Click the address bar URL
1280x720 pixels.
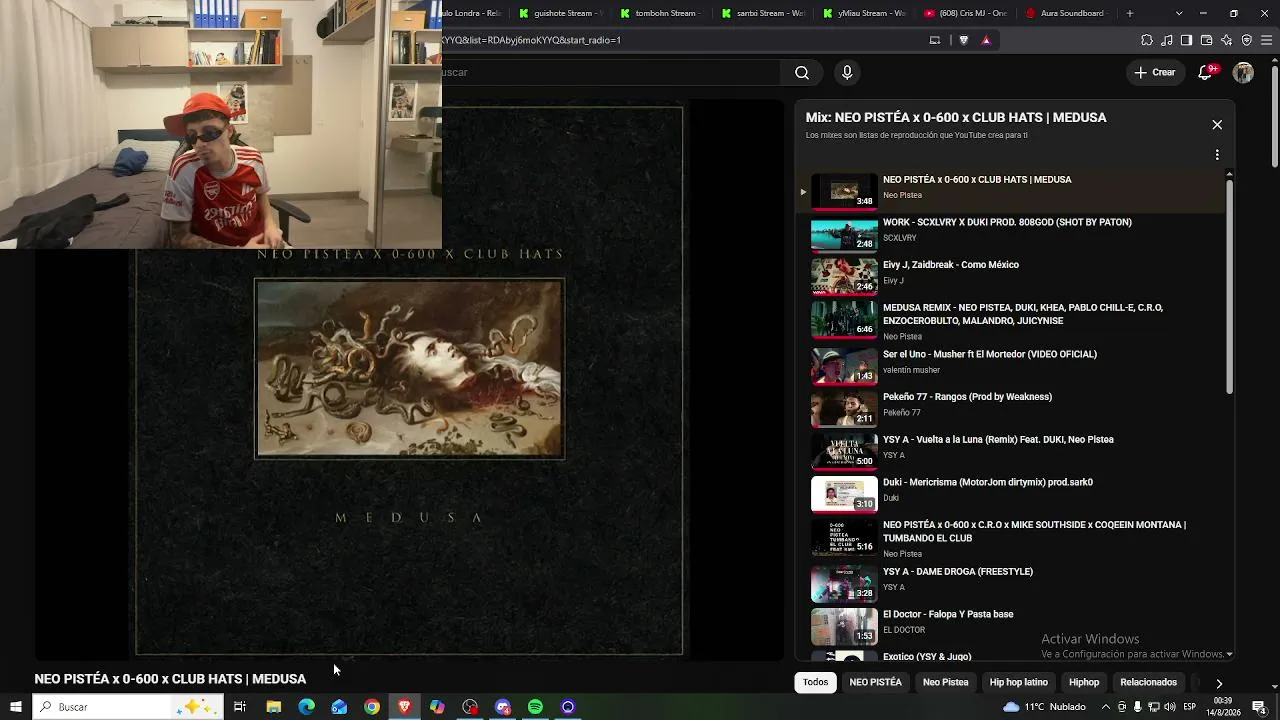[x=531, y=40]
